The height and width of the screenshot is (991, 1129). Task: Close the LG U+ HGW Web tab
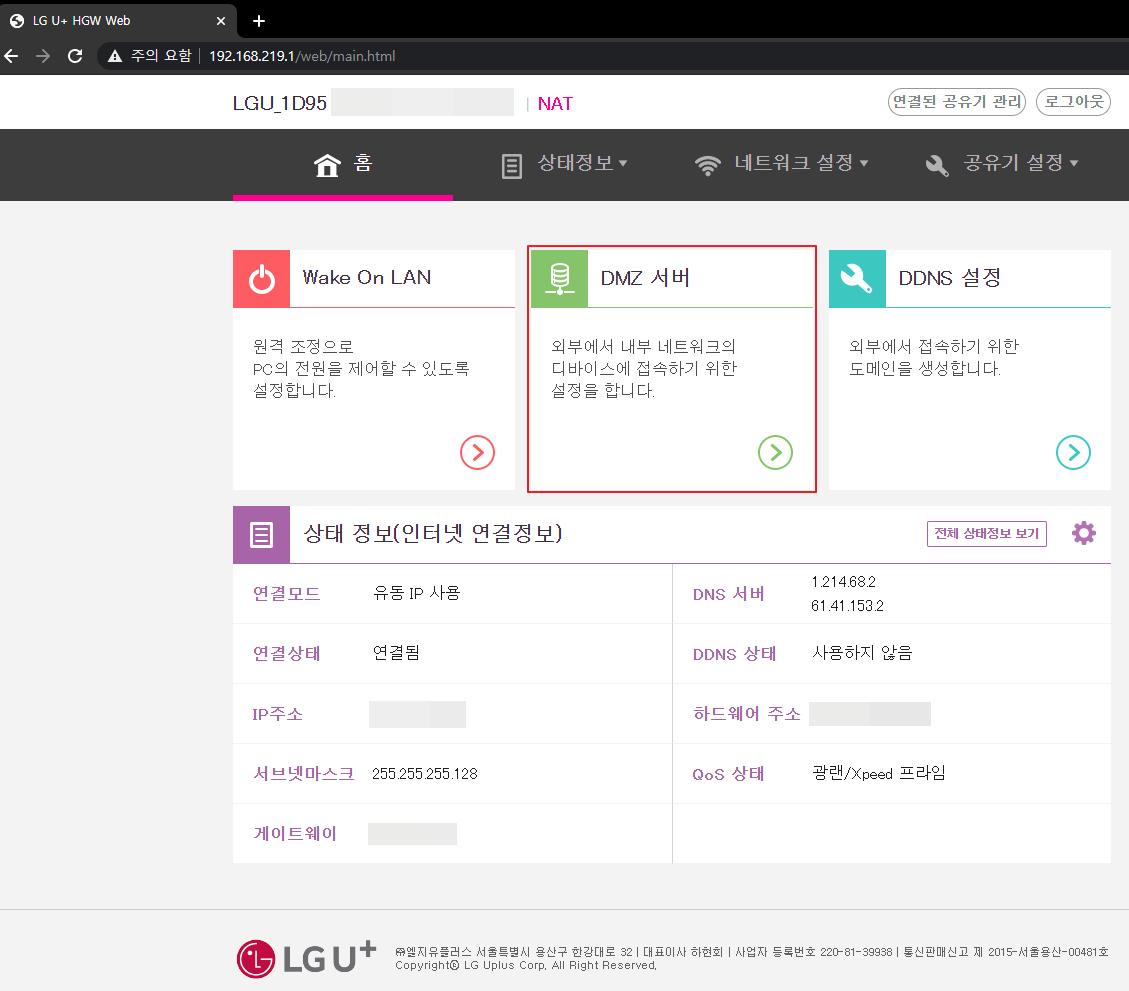point(221,21)
